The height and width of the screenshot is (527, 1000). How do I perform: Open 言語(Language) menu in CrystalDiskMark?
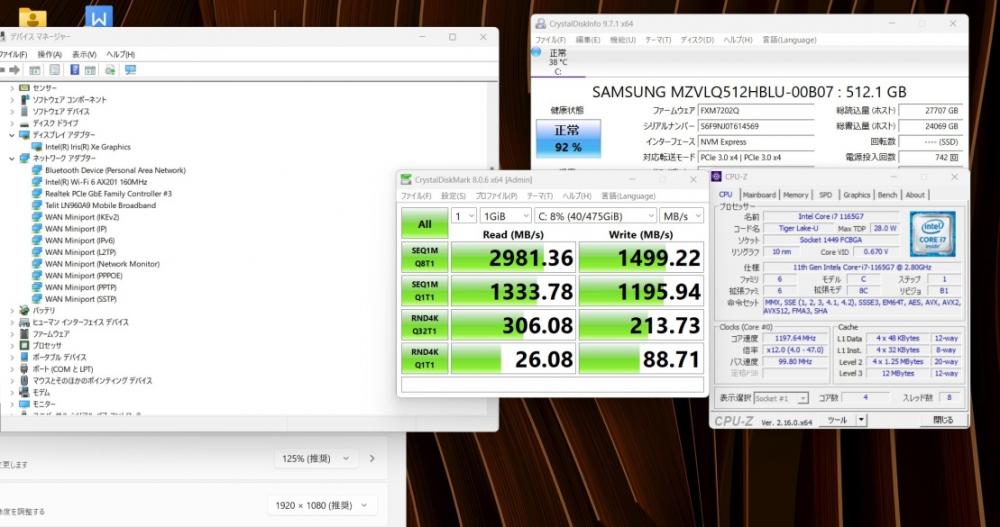628,196
